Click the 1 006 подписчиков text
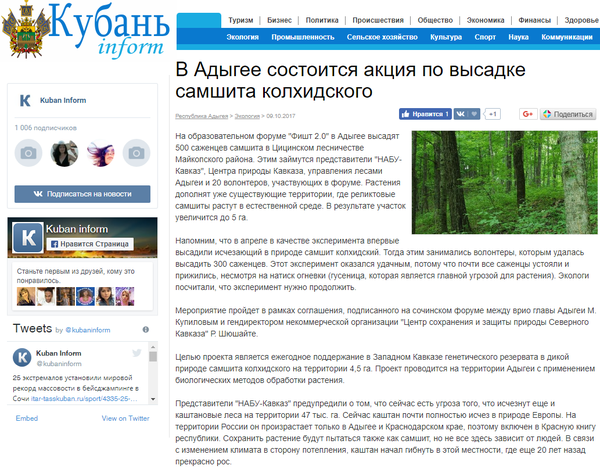Viewport: 600px width, 469px height. pyautogui.click(x=46, y=128)
